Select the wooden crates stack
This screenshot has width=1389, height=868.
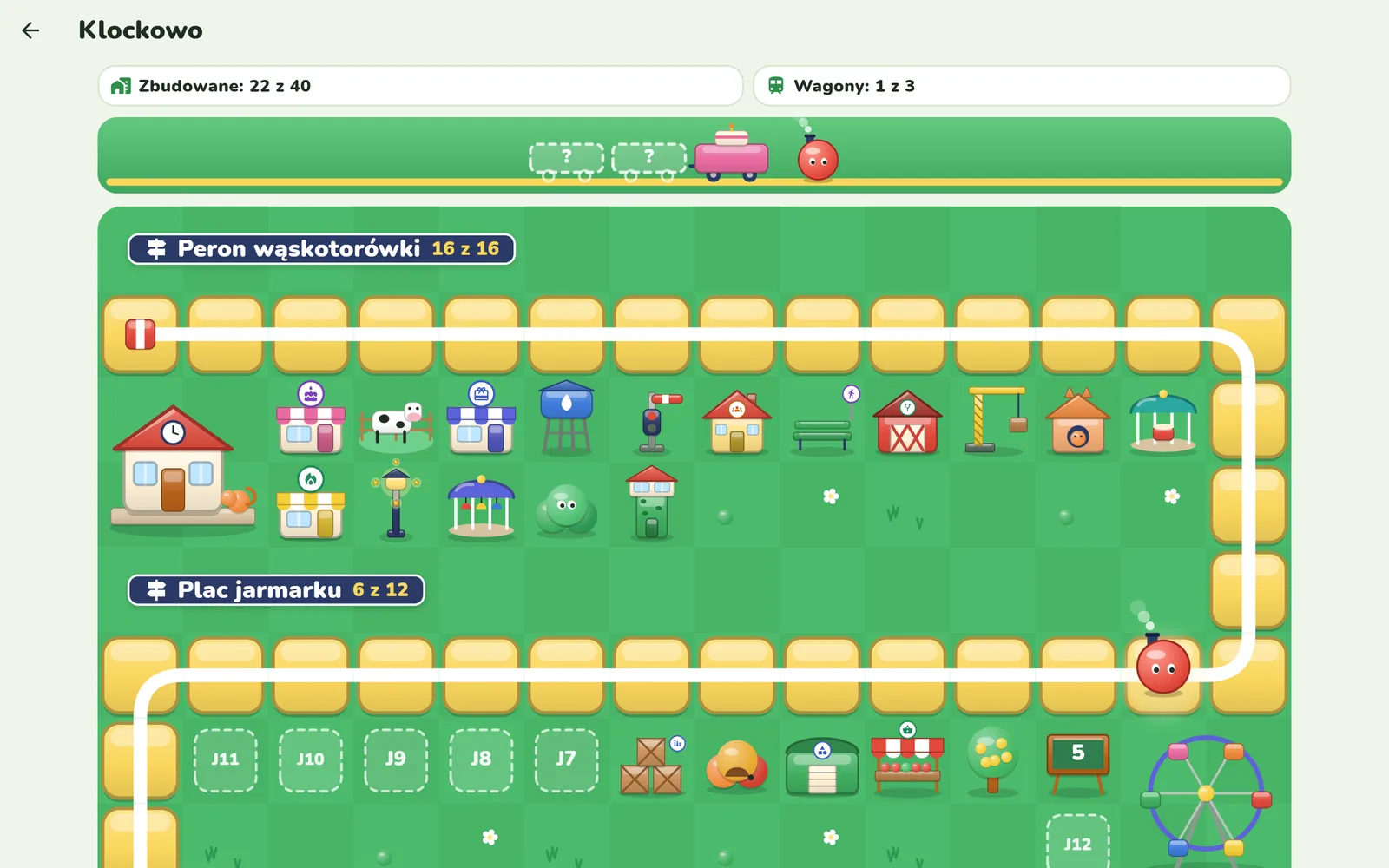pos(651,766)
